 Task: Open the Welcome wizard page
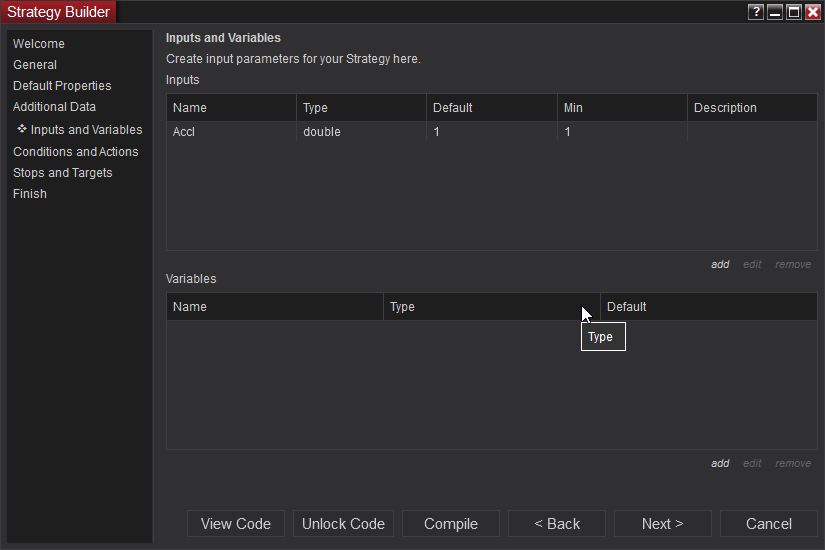pos(39,44)
